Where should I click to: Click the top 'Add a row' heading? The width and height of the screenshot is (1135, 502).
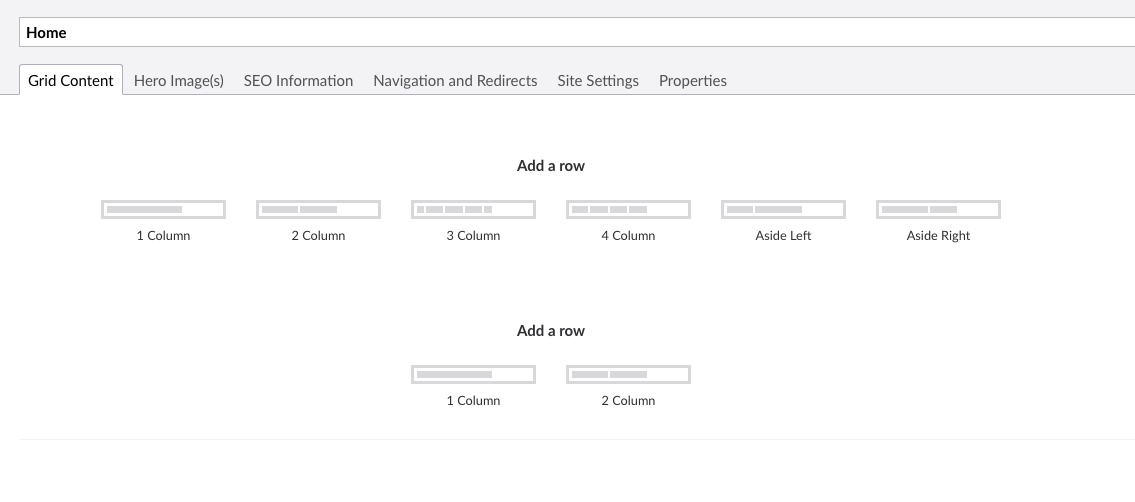coord(551,166)
